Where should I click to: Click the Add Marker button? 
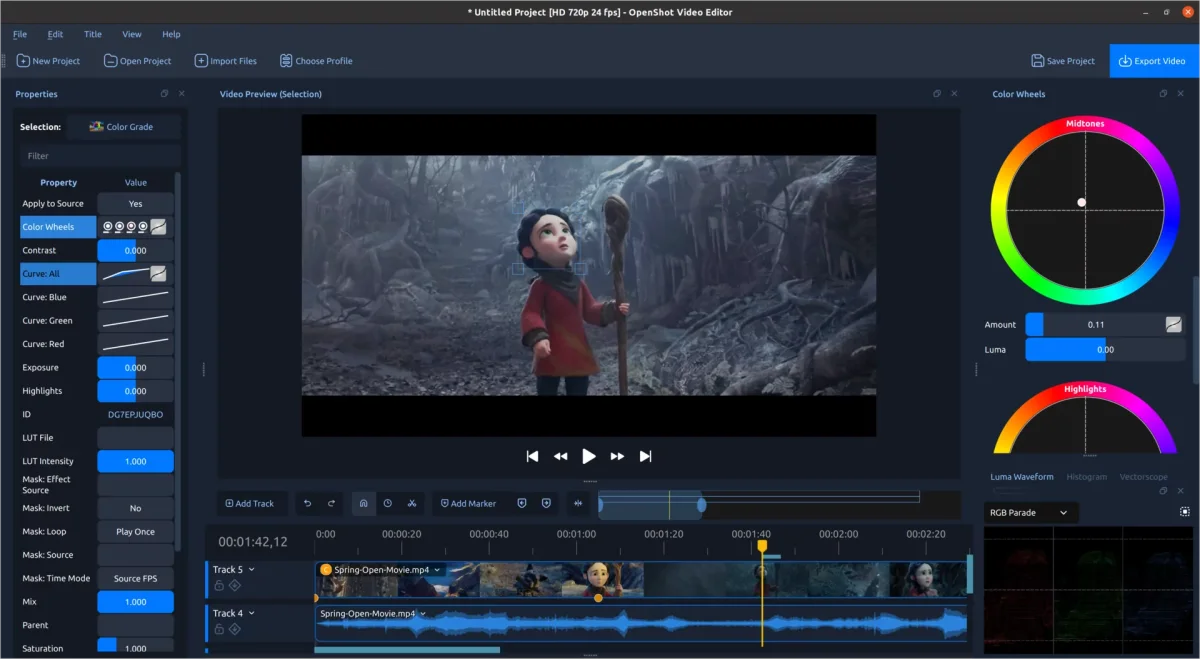click(468, 503)
